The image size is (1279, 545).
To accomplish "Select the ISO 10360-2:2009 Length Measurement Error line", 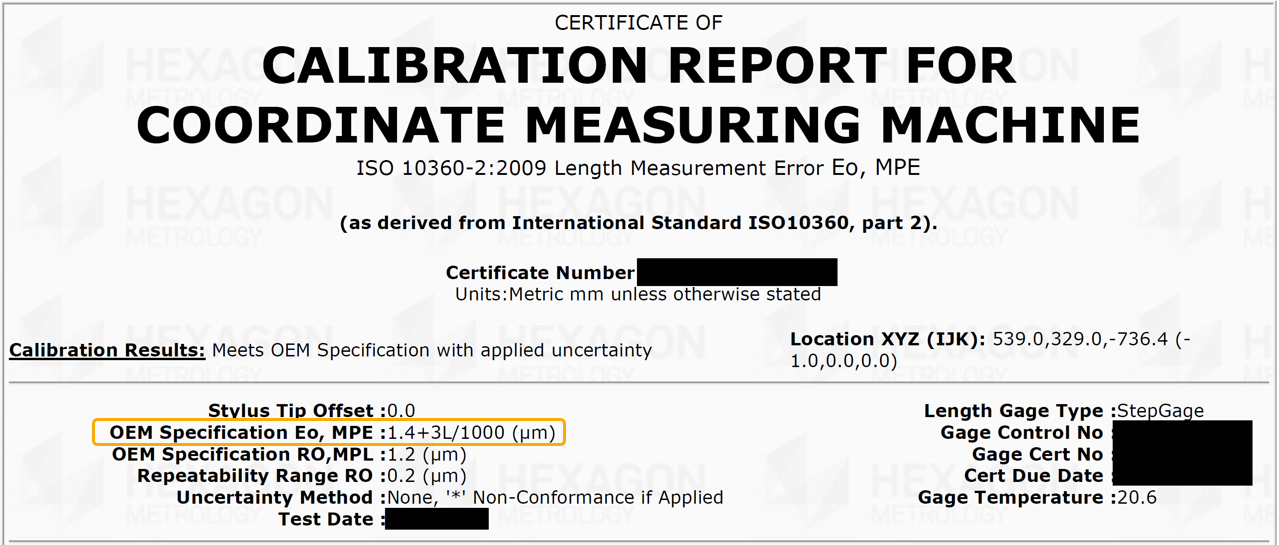I will point(638,169).
